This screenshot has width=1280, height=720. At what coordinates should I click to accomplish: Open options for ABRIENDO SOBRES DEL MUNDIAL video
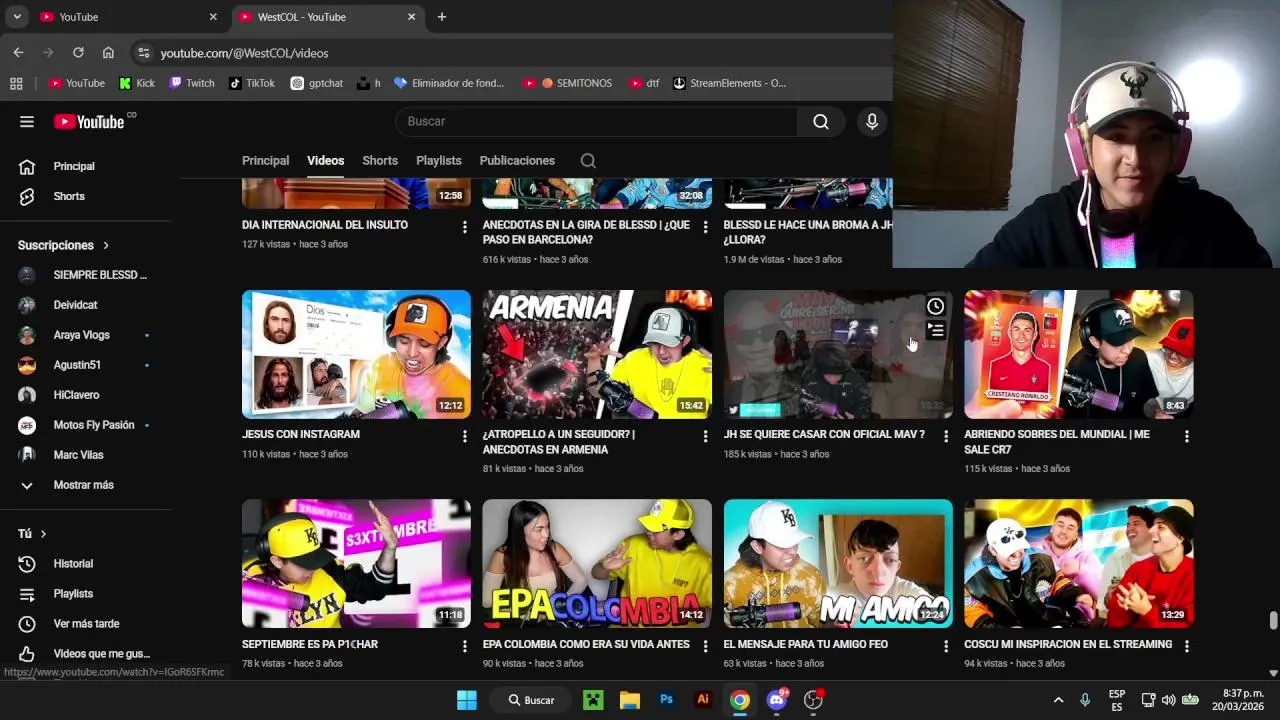click(1187, 436)
